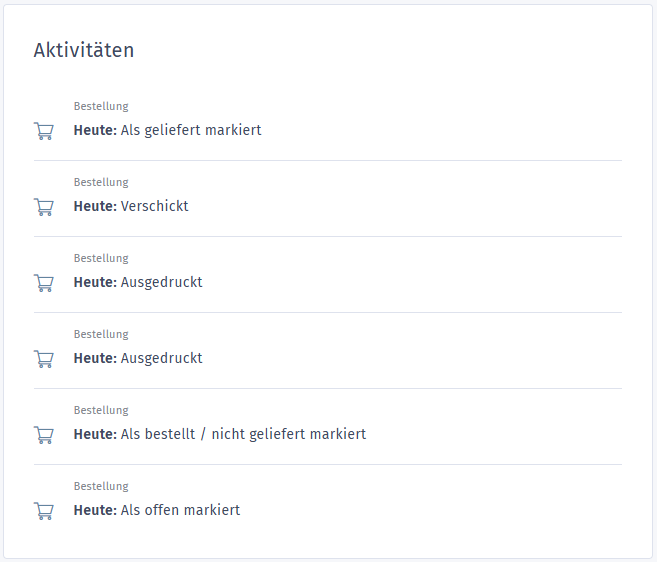Open "Als bestellt / nicht geliefert markiert" activity
657x562 pixels.
(x=243, y=434)
